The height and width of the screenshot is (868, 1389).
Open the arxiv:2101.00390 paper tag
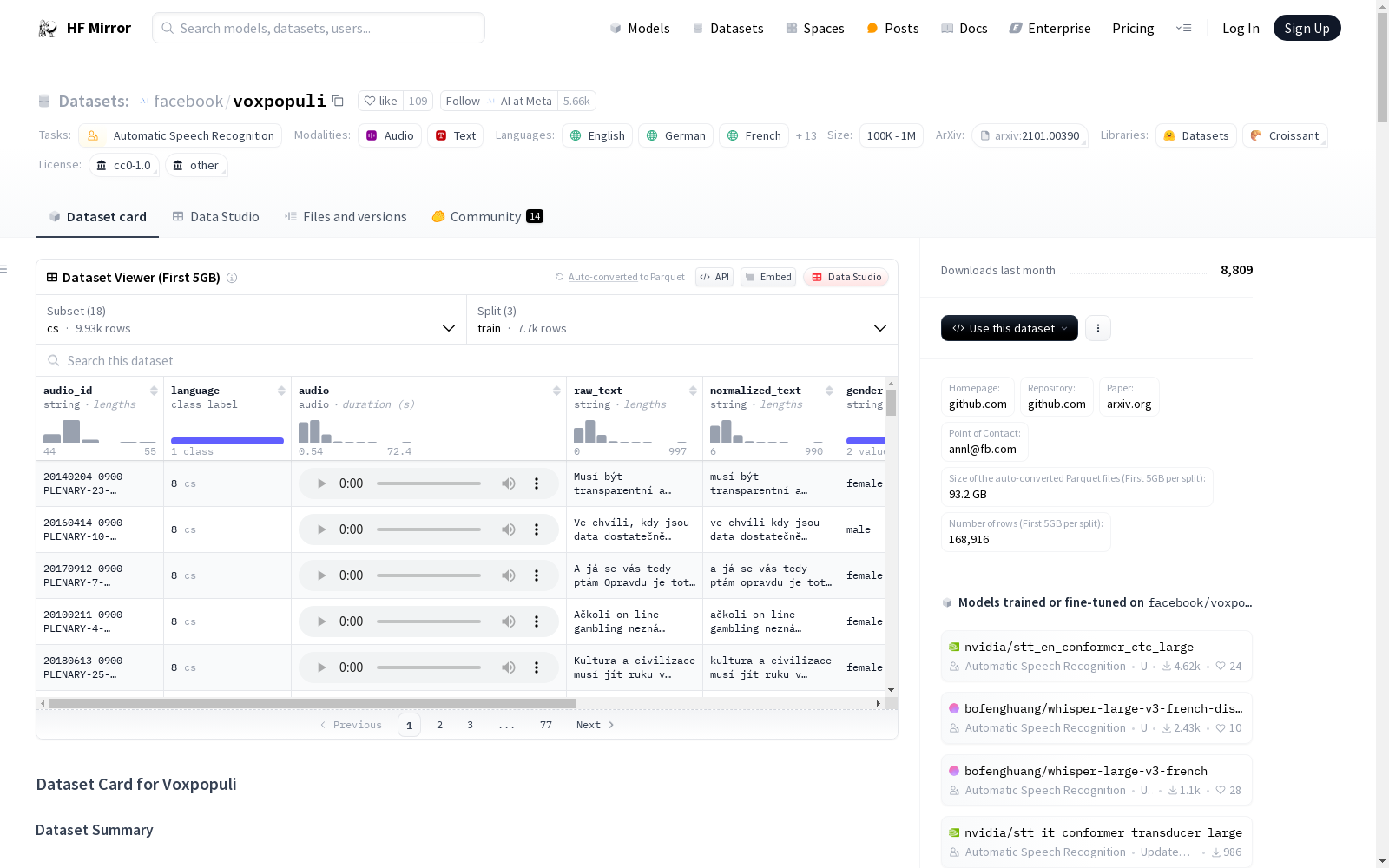pyautogui.click(x=1030, y=135)
